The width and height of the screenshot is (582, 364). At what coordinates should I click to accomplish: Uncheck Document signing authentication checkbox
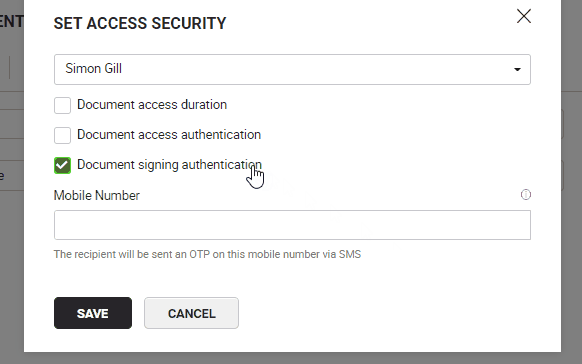tap(62, 165)
